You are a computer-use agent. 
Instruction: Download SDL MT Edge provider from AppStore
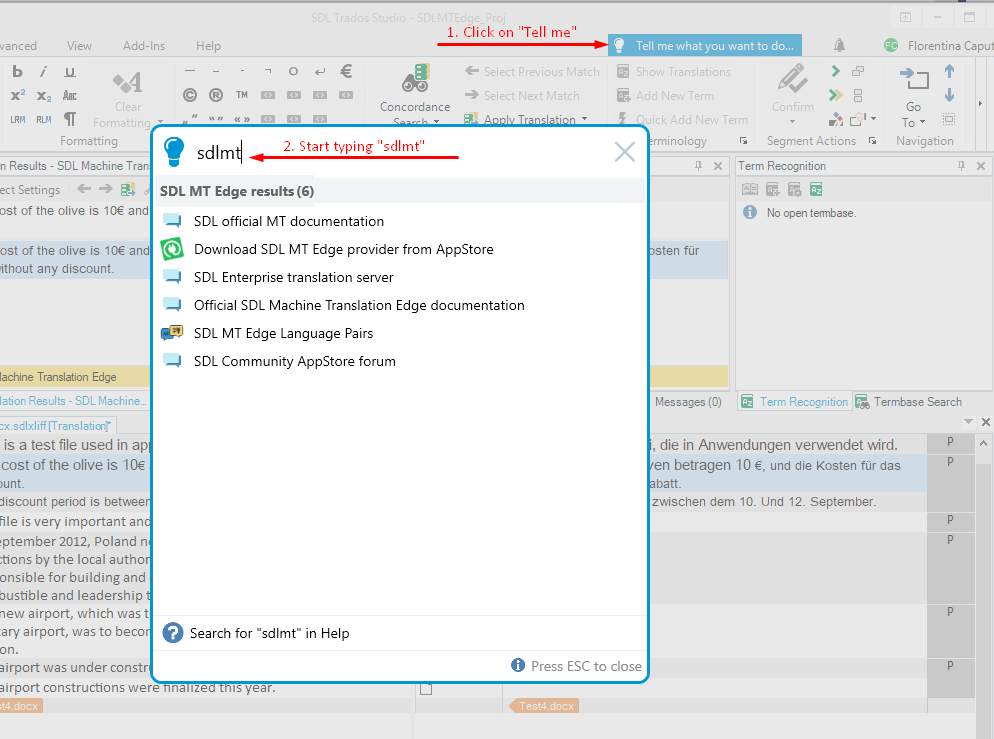[344, 249]
